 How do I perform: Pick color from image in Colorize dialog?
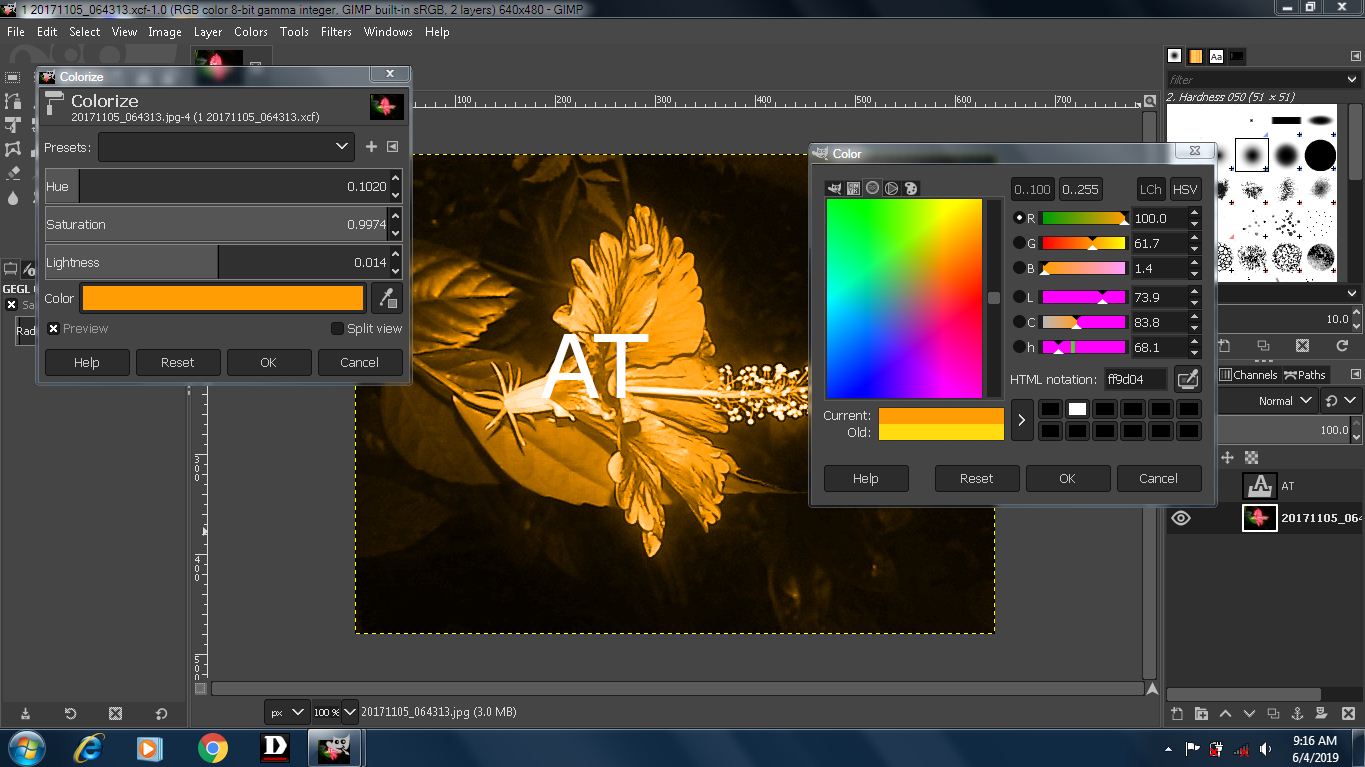click(x=387, y=298)
